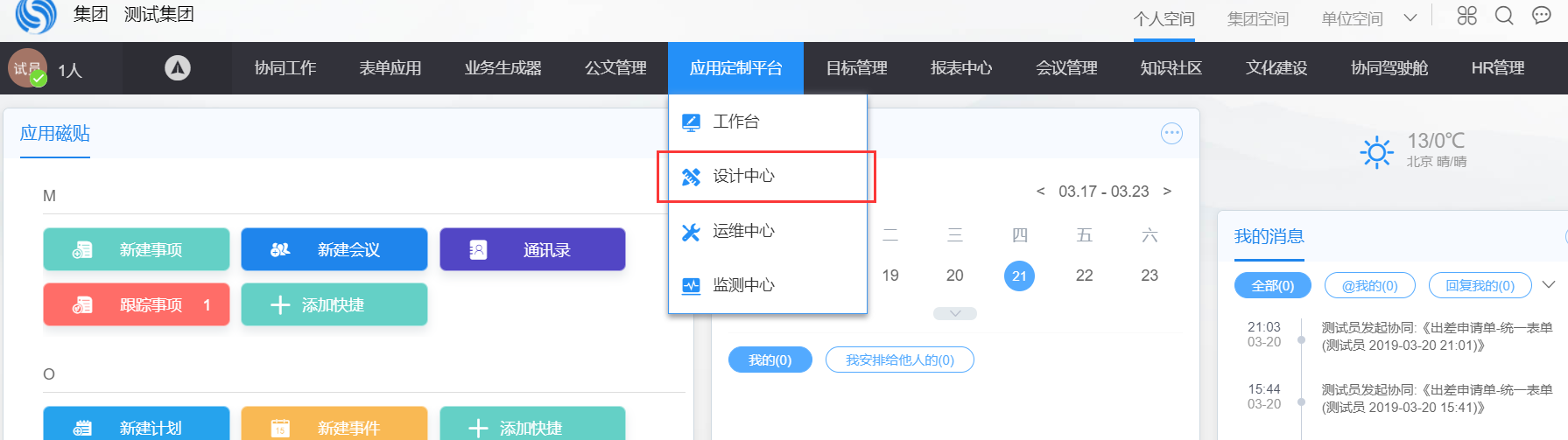
Task: Click the four-squares application grid icon
Action: (1466, 16)
